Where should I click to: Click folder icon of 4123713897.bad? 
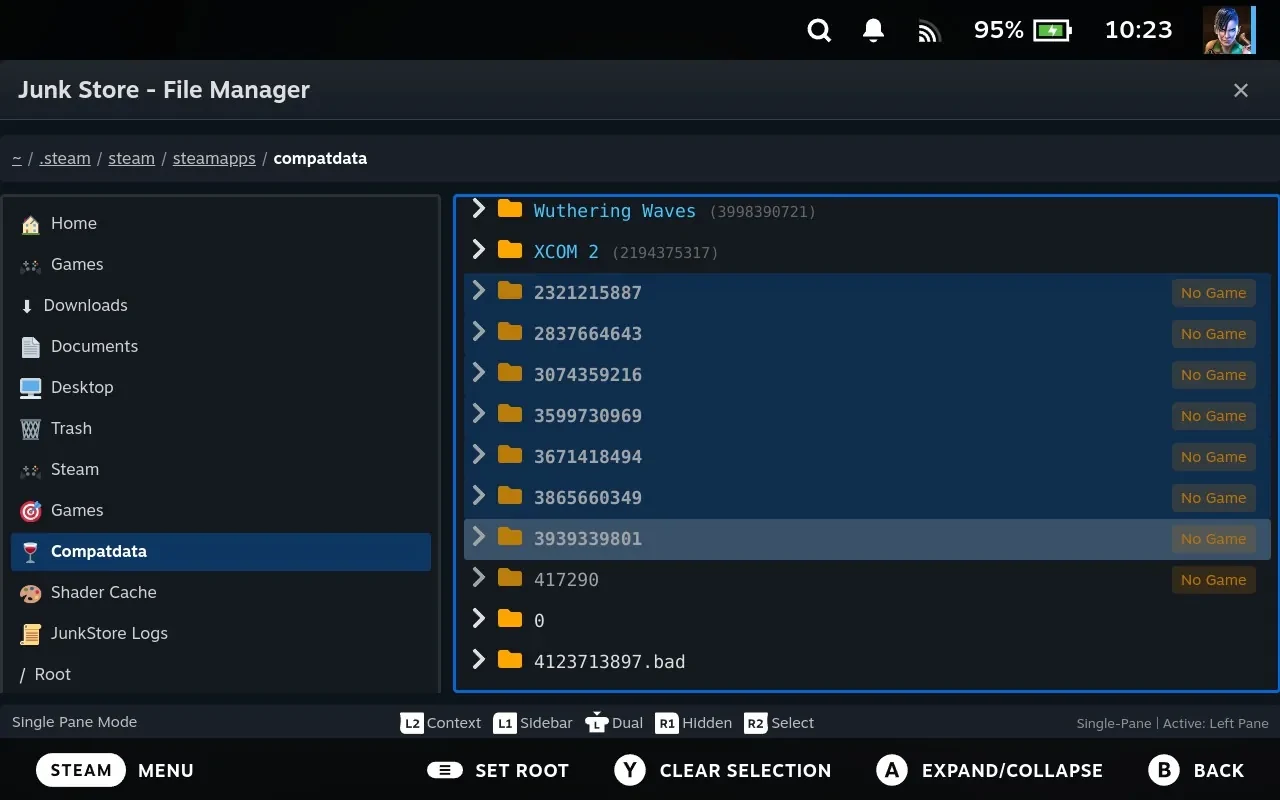coord(510,659)
